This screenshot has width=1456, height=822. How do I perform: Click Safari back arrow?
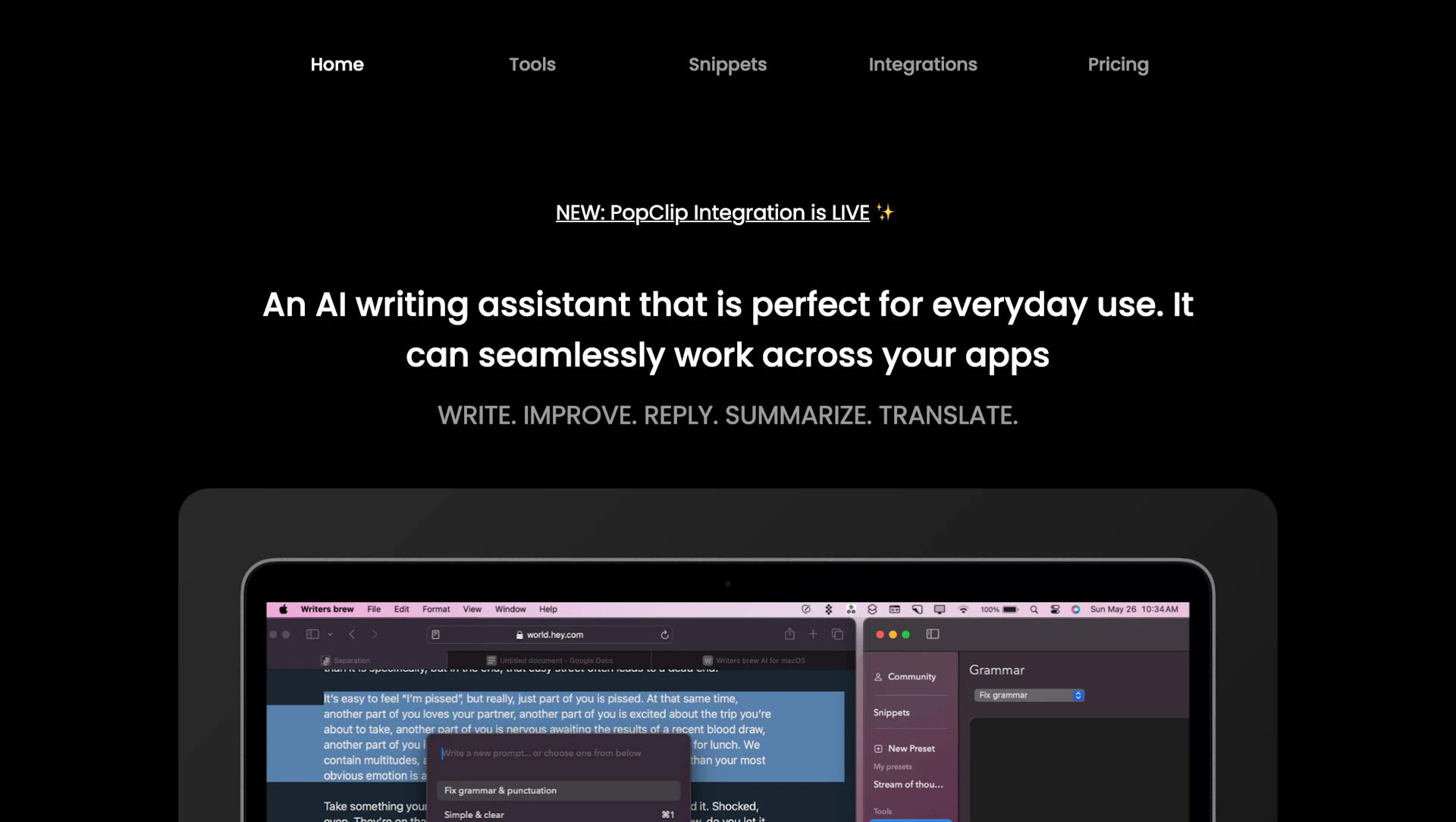pos(352,634)
